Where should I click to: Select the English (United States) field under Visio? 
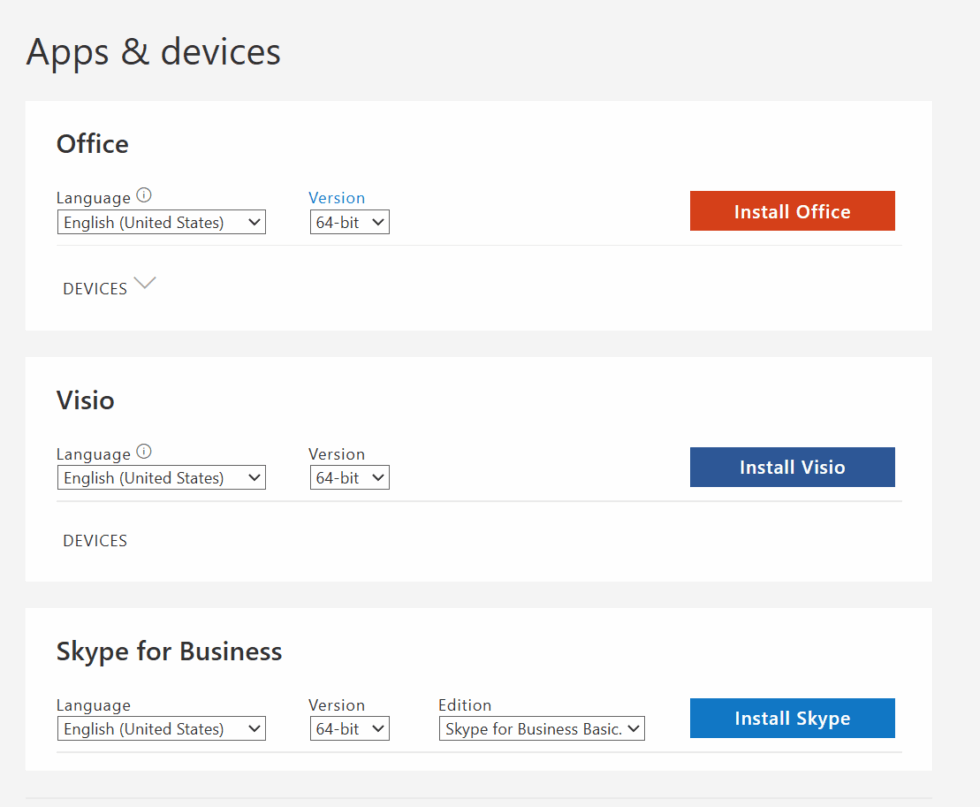(x=160, y=477)
